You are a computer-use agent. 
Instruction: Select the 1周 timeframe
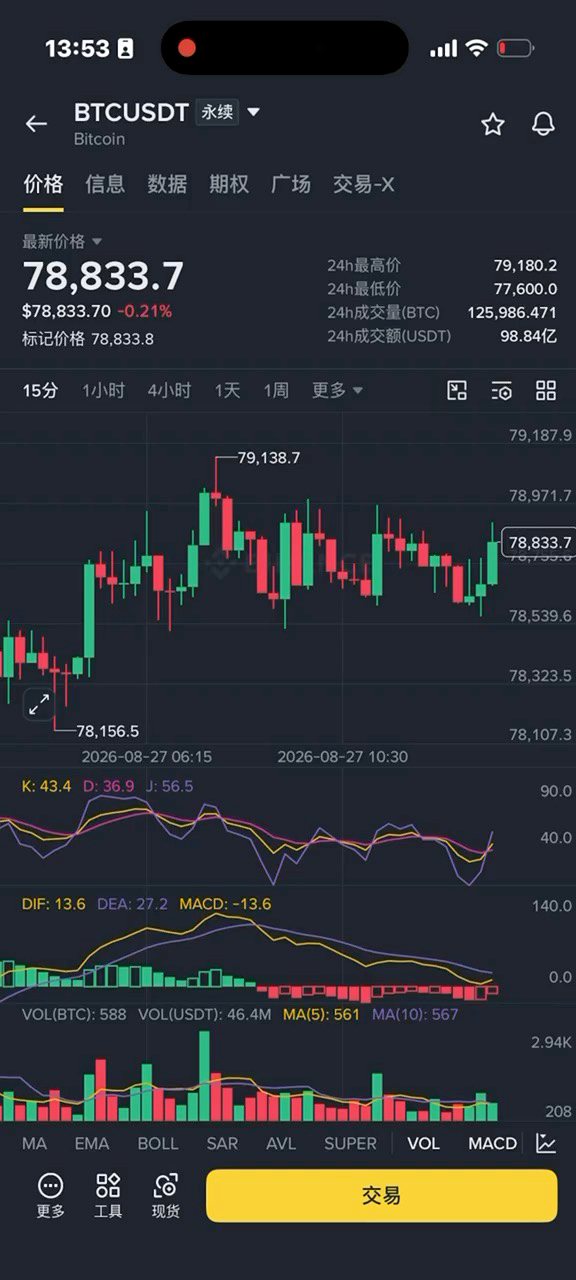tap(276, 390)
